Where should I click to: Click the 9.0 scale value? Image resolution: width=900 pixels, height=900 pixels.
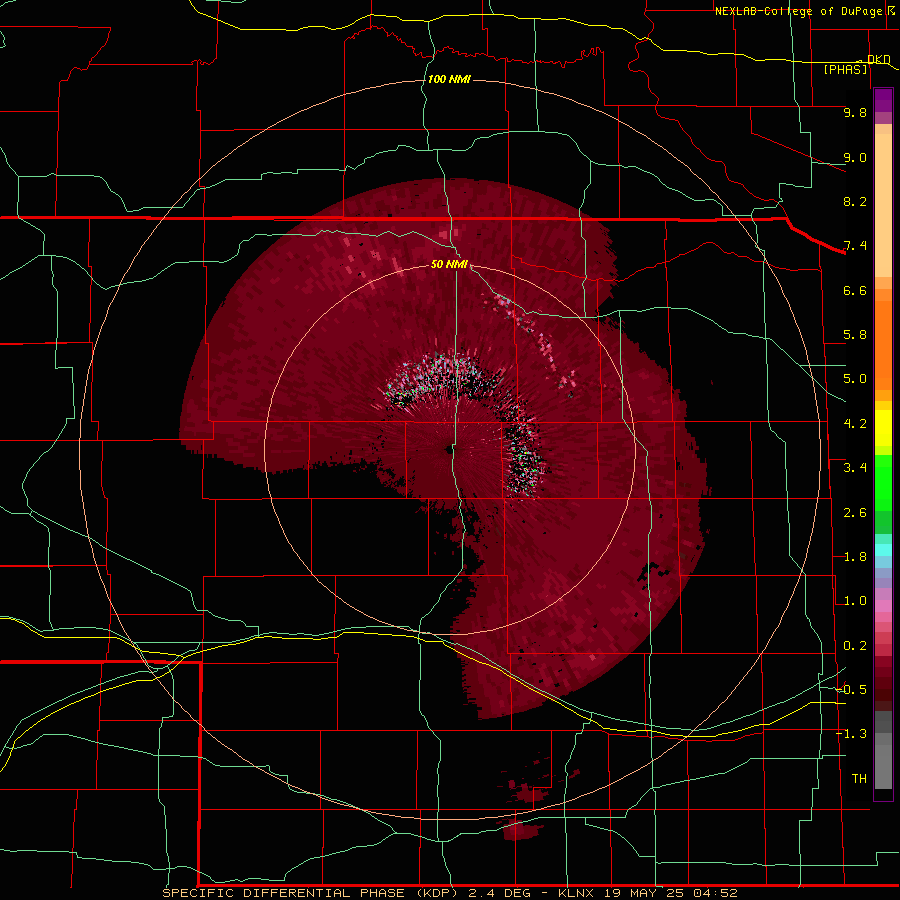point(855,157)
